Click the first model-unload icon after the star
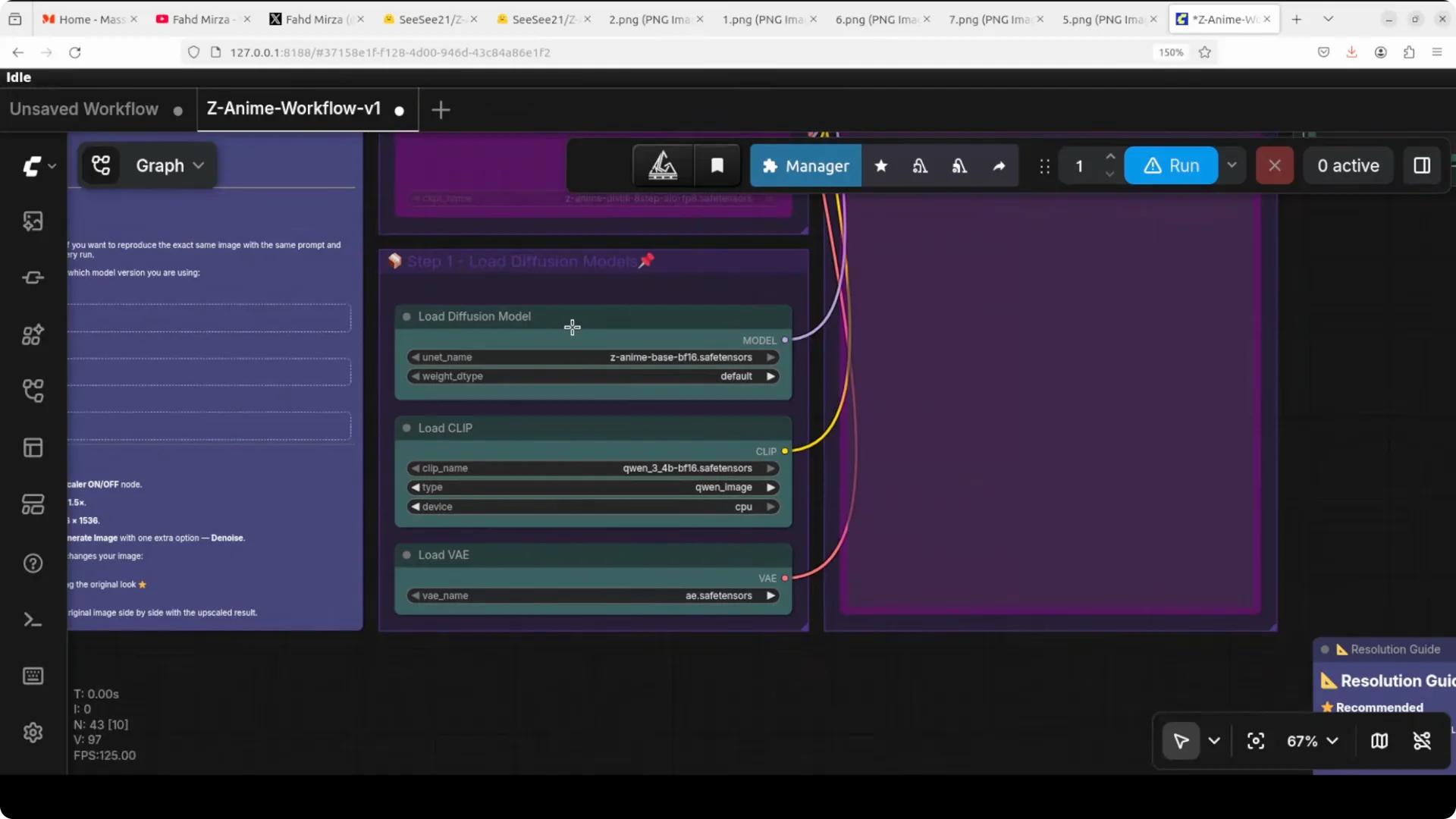Screen dimensions: 1456x819 (920, 165)
